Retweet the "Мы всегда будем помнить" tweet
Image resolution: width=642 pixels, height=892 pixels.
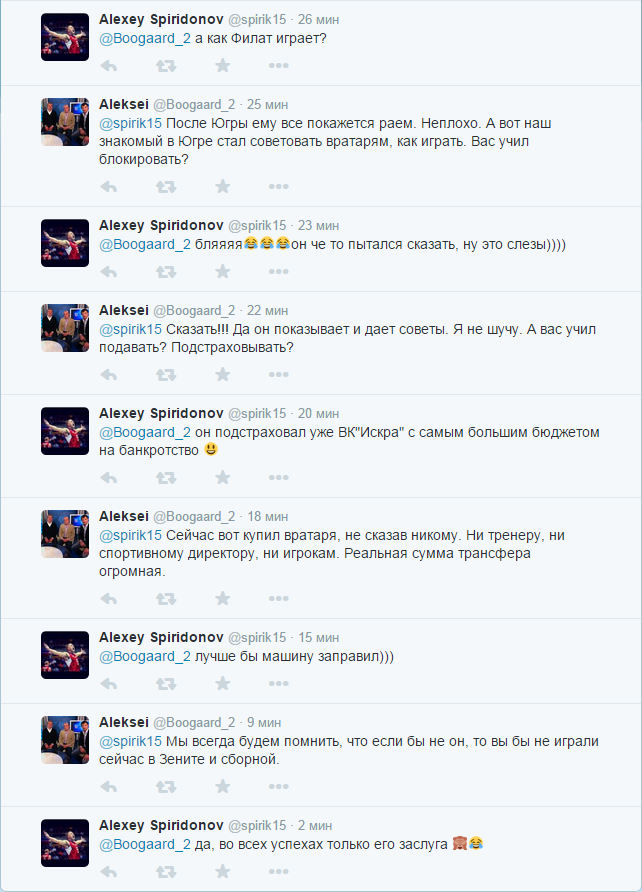165,787
